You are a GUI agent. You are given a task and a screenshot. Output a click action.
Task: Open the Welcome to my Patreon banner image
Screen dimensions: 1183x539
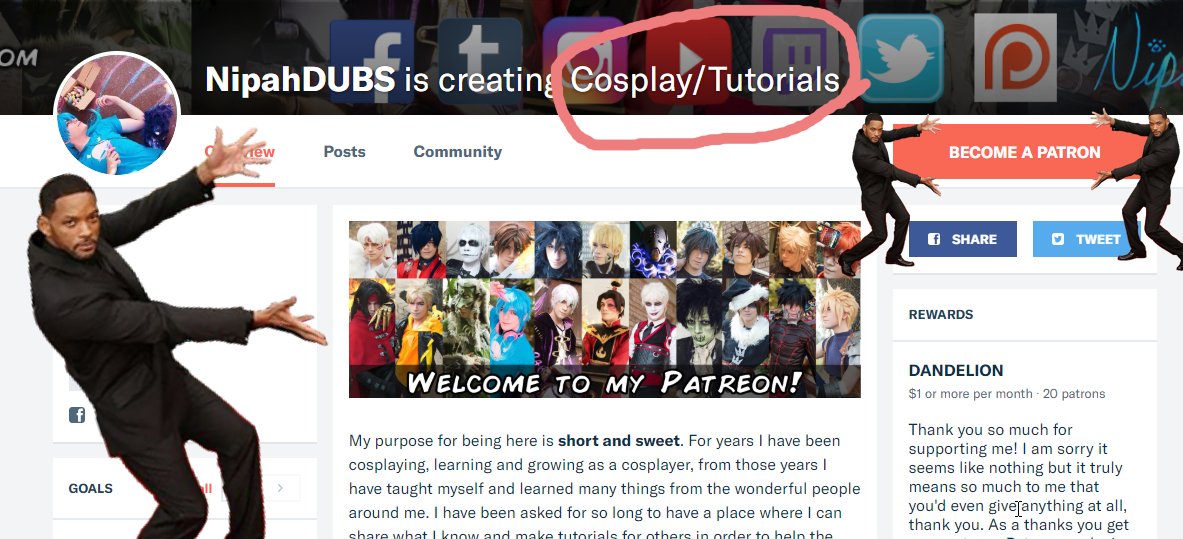pyautogui.click(x=604, y=310)
